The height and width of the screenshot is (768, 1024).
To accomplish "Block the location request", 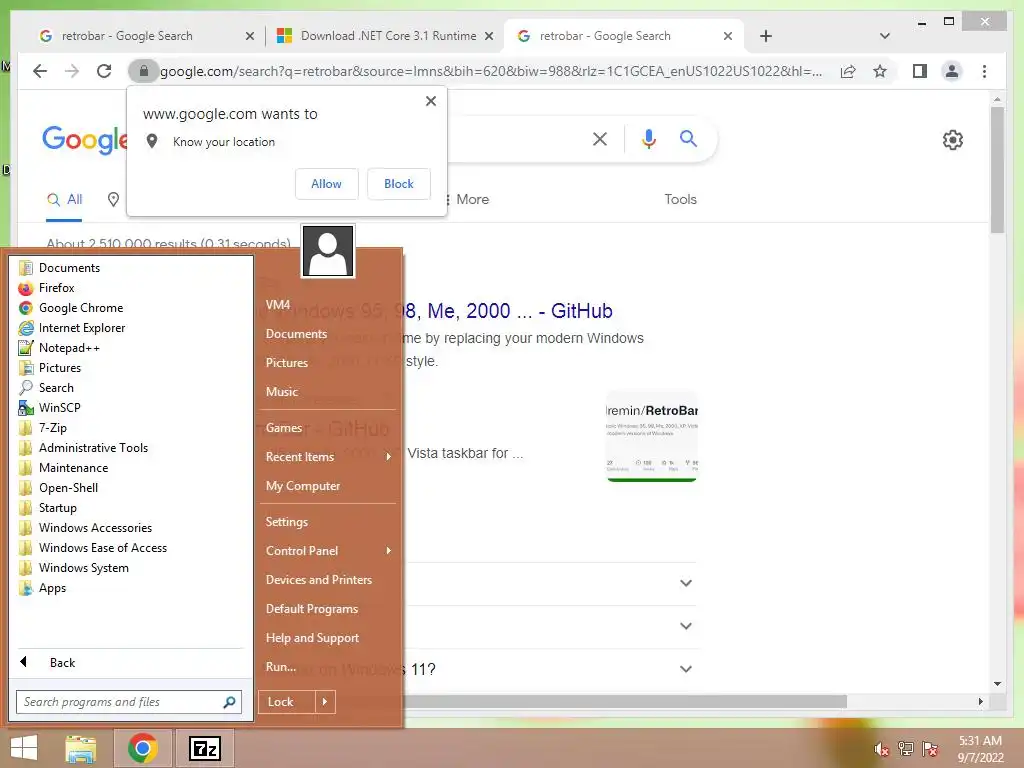I will pos(398,184).
